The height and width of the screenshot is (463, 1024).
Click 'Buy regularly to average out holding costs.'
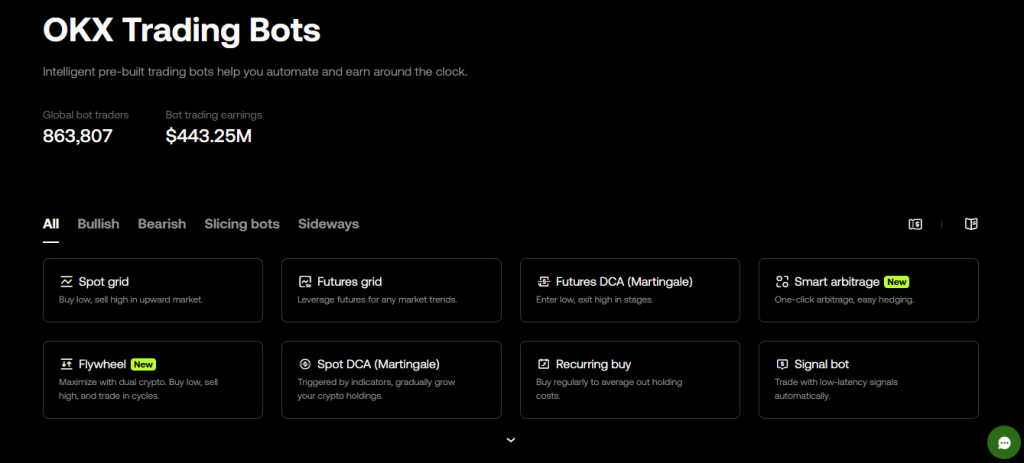[x=611, y=389]
